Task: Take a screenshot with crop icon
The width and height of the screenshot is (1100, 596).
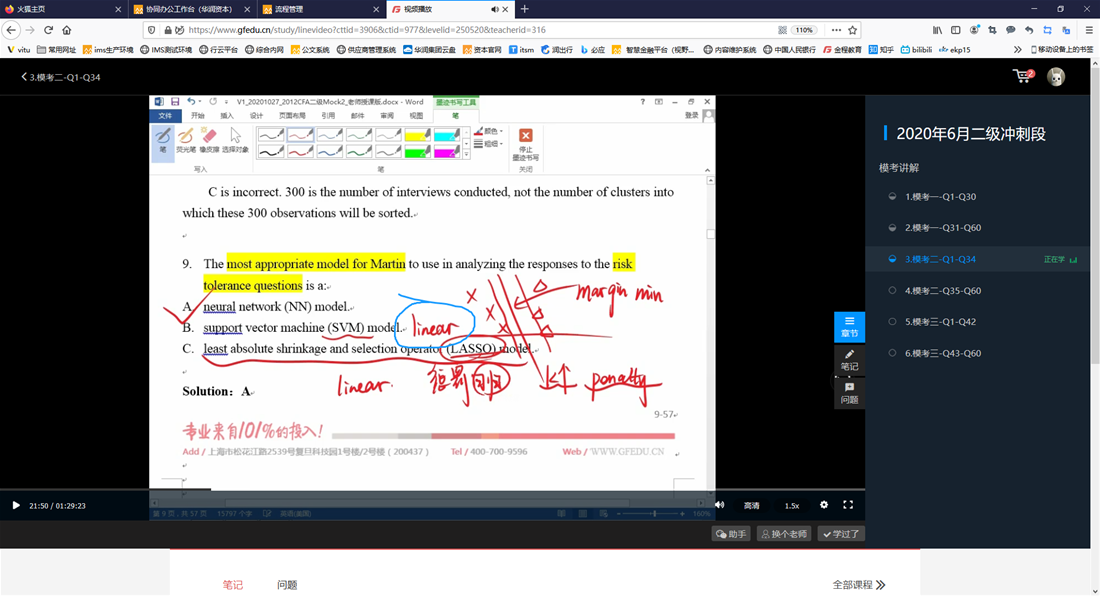Action: (x=992, y=30)
